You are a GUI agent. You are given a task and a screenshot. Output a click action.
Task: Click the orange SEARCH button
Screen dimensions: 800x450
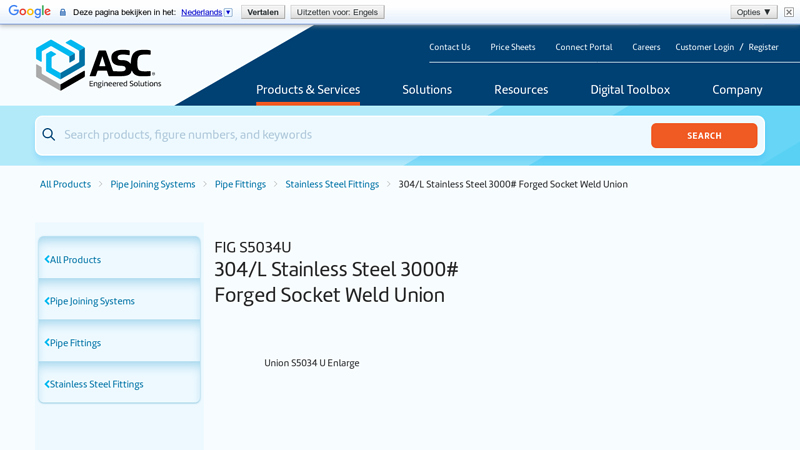tap(704, 136)
